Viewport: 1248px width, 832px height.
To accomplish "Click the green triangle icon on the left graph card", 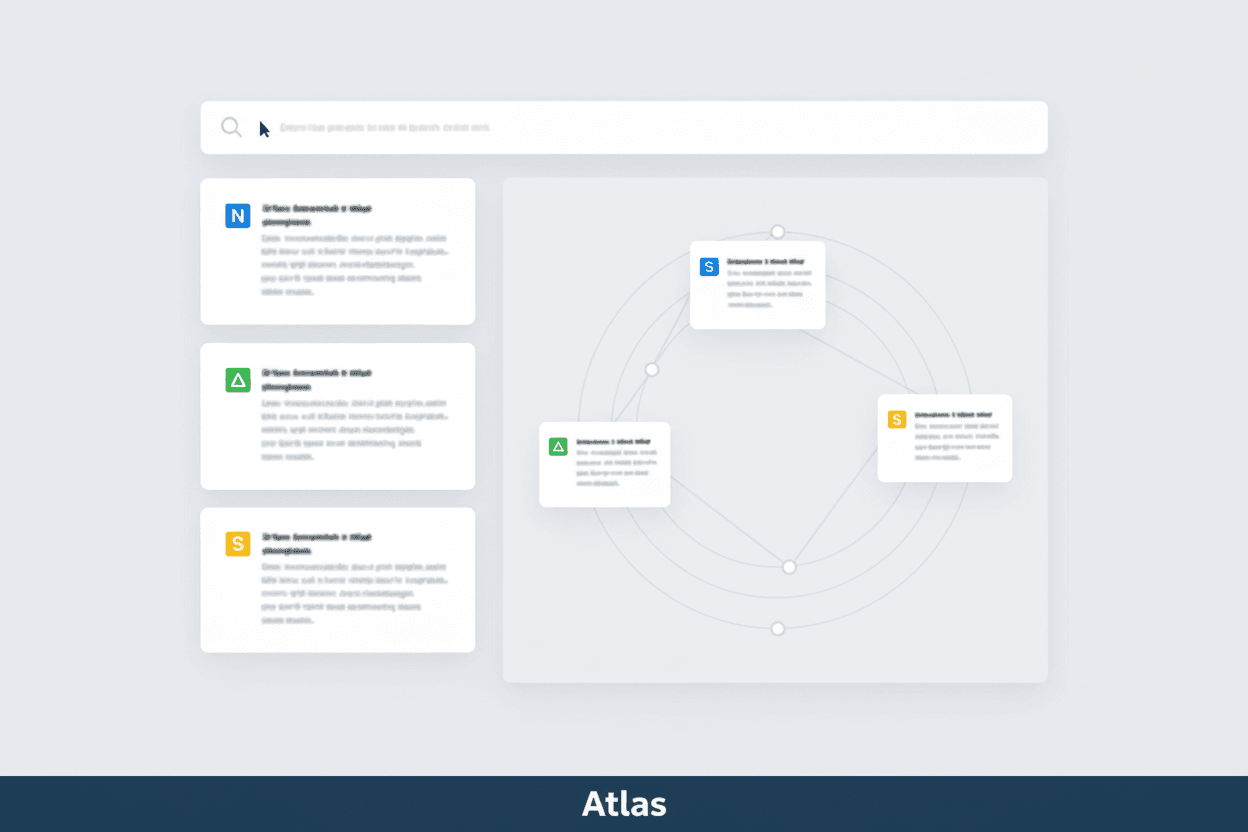I will pyautogui.click(x=558, y=446).
